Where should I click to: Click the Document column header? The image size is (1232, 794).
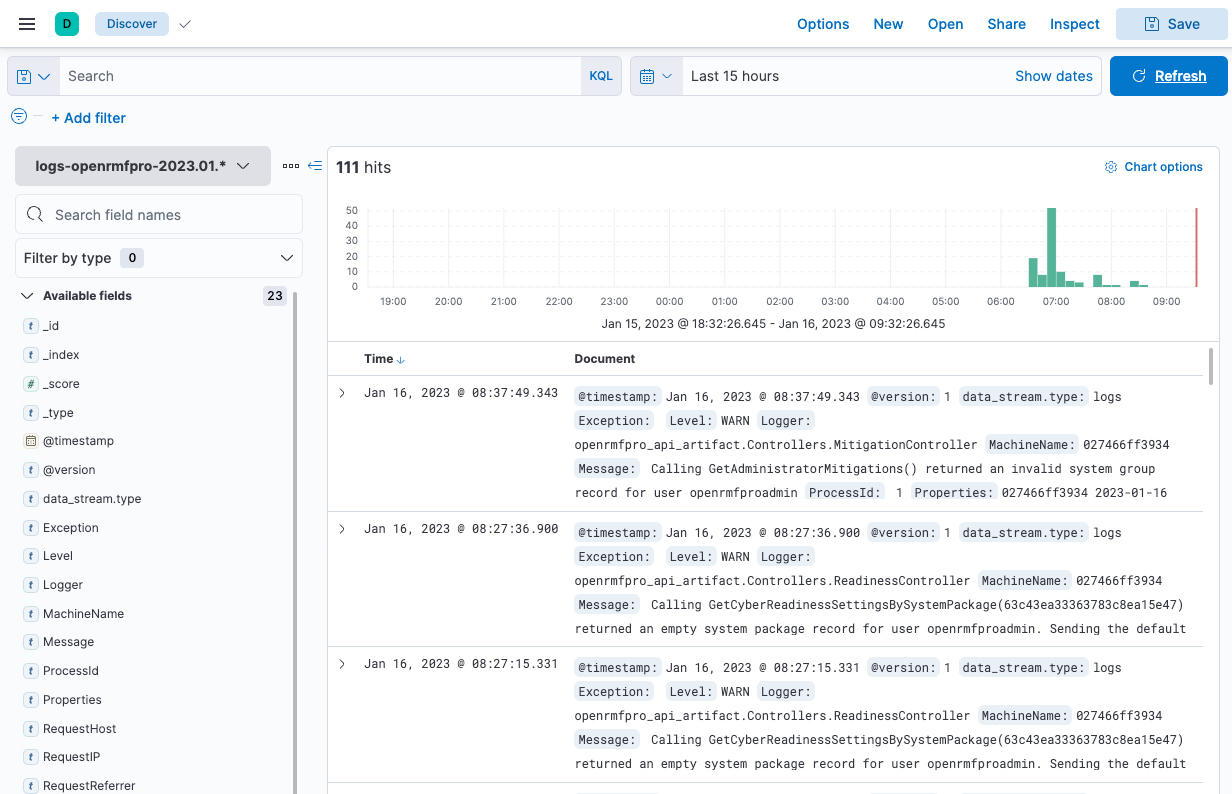click(x=604, y=359)
